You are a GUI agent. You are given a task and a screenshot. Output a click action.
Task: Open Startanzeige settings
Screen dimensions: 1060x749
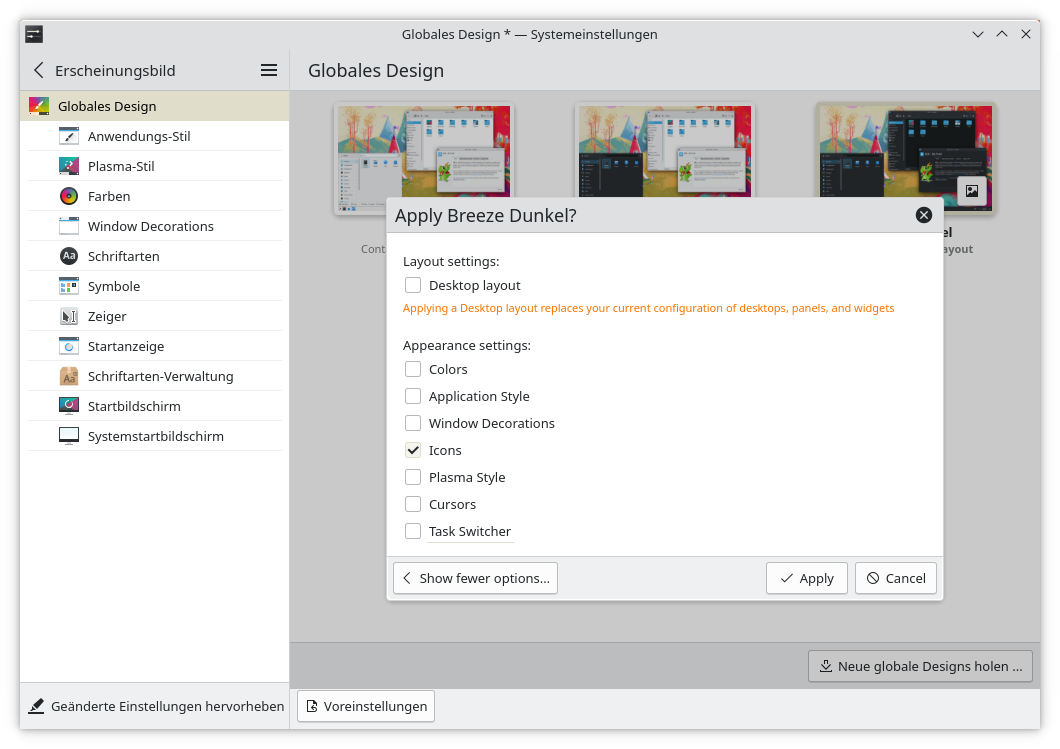pos(155,346)
